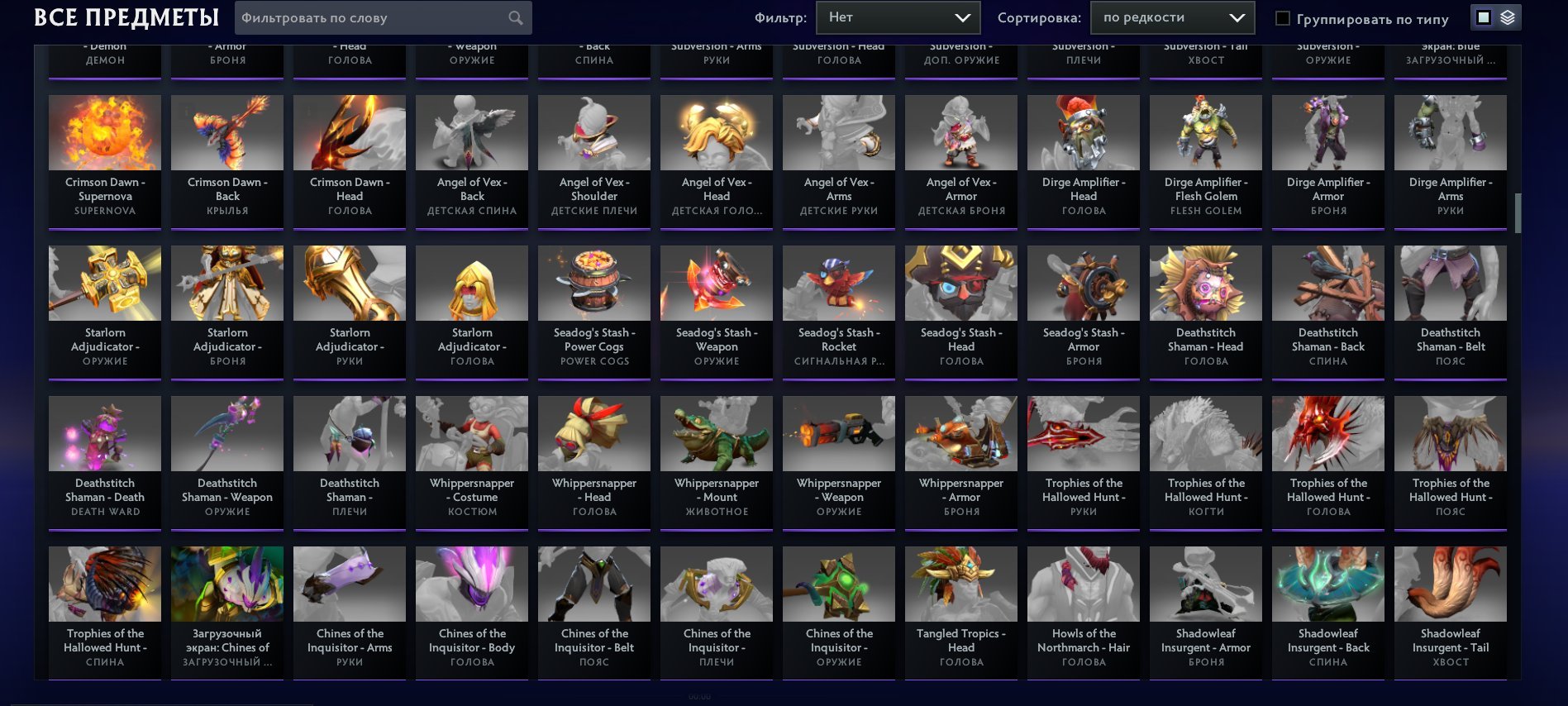1568x706 pixels.
Task: Select Howls of the Northmarch - Hair
Action: [1084, 613]
